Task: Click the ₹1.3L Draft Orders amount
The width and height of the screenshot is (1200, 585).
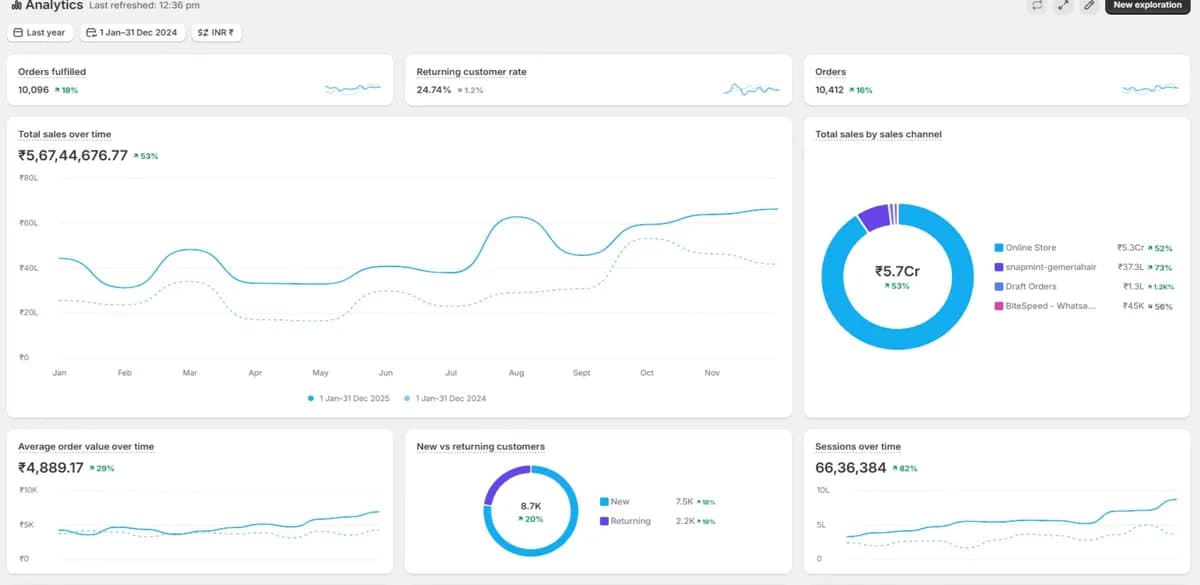Action: click(1133, 287)
